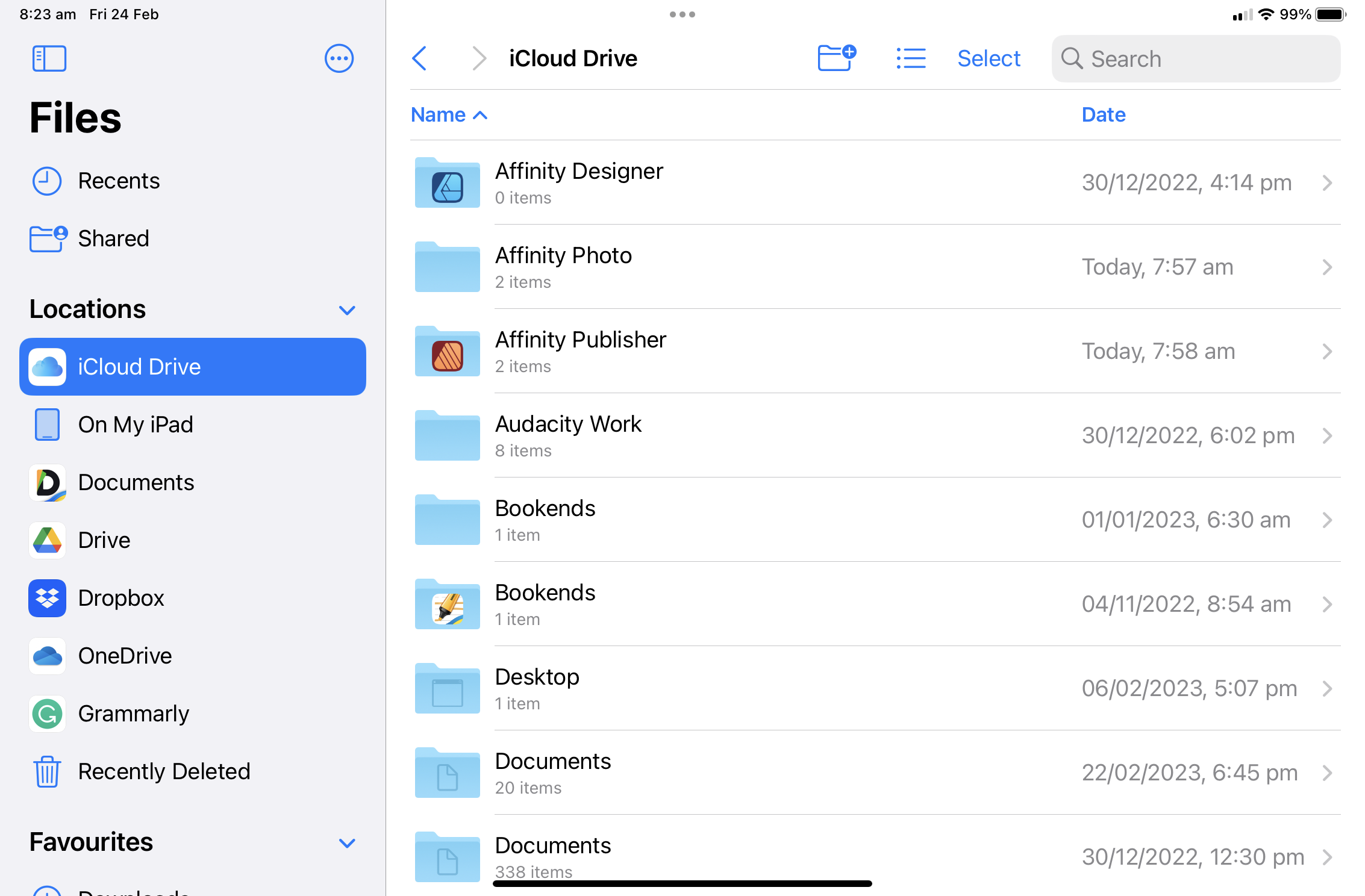This screenshot has height=896, width=1365.
Task: Click the Search field
Action: [x=1196, y=58]
